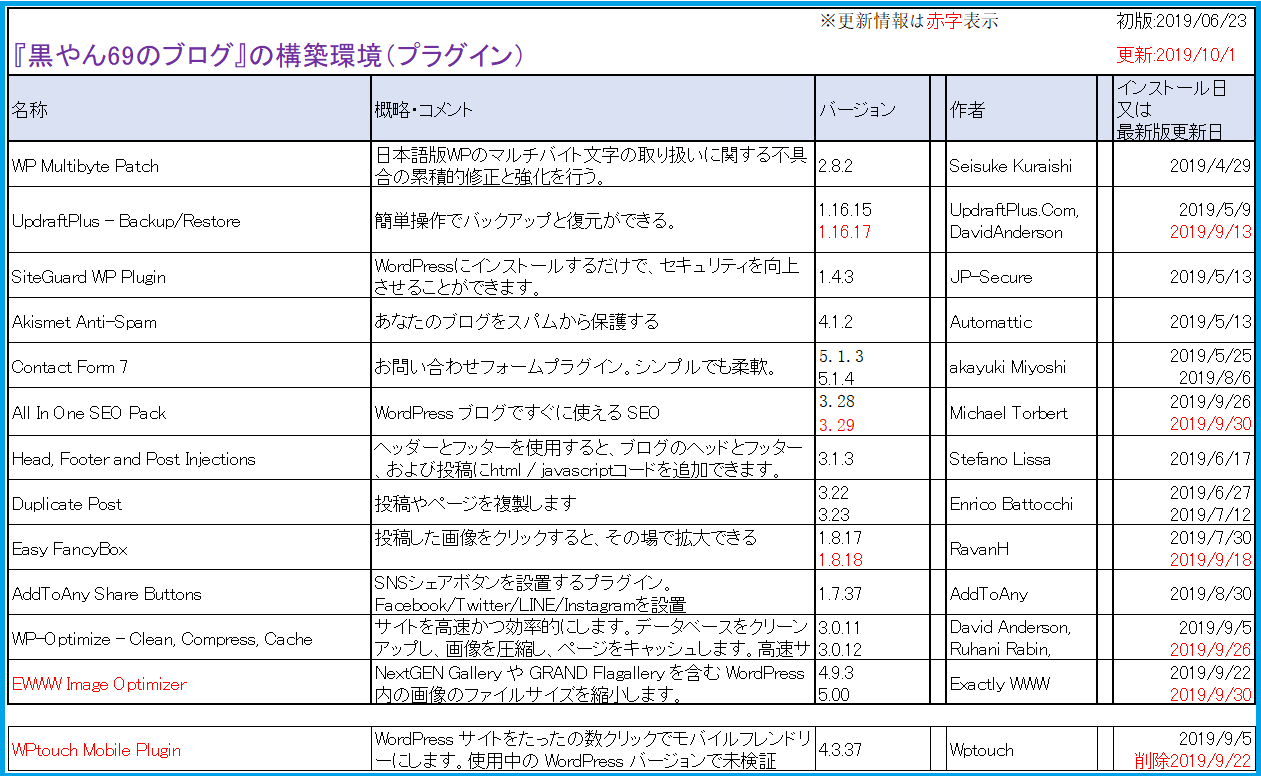Image resolution: width=1261 pixels, height=776 pixels.
Task: Select the 'Contact Form 7' name cell
Action: (x=190, y=367)
